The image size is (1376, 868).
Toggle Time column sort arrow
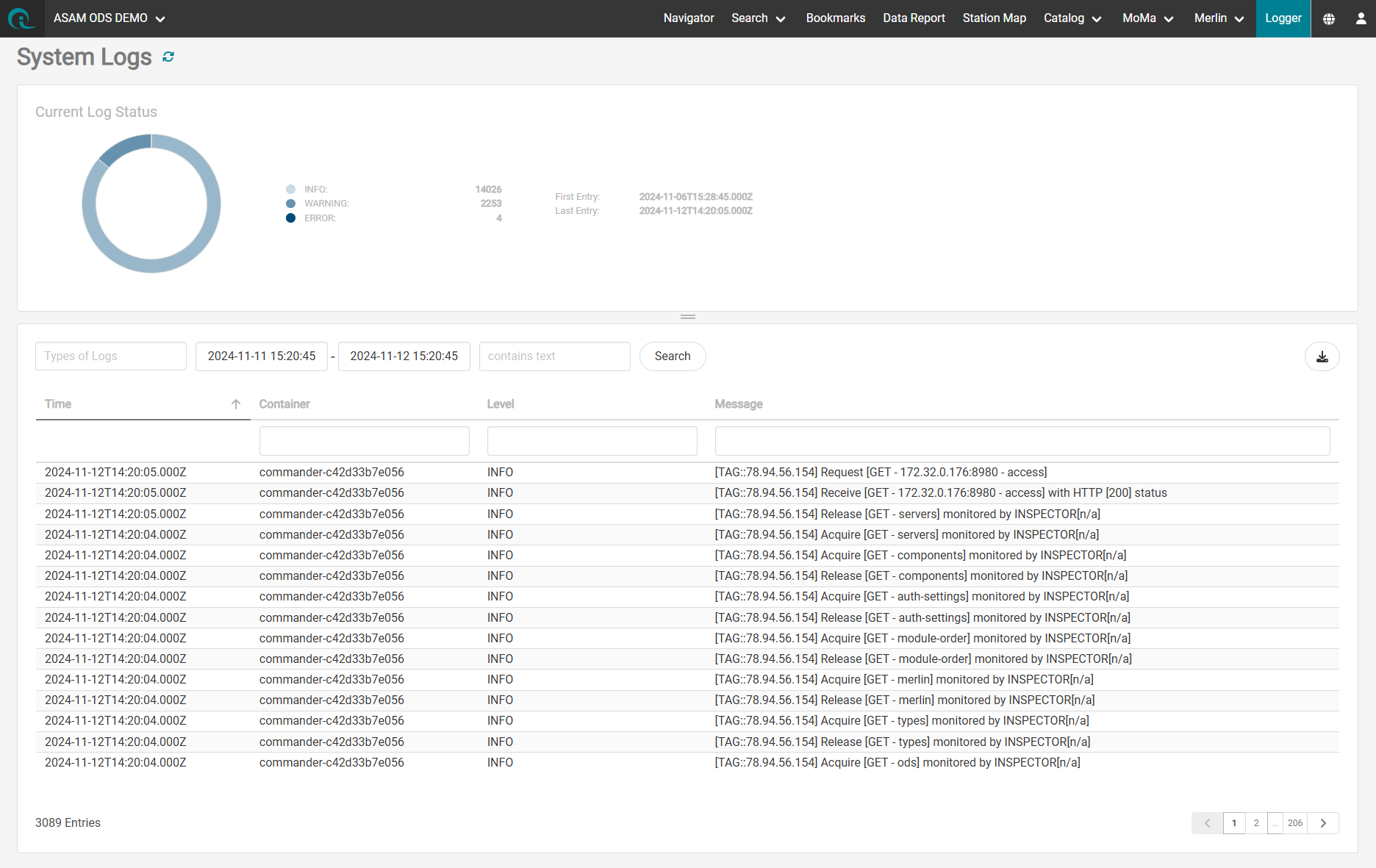(x=236, y=404)
